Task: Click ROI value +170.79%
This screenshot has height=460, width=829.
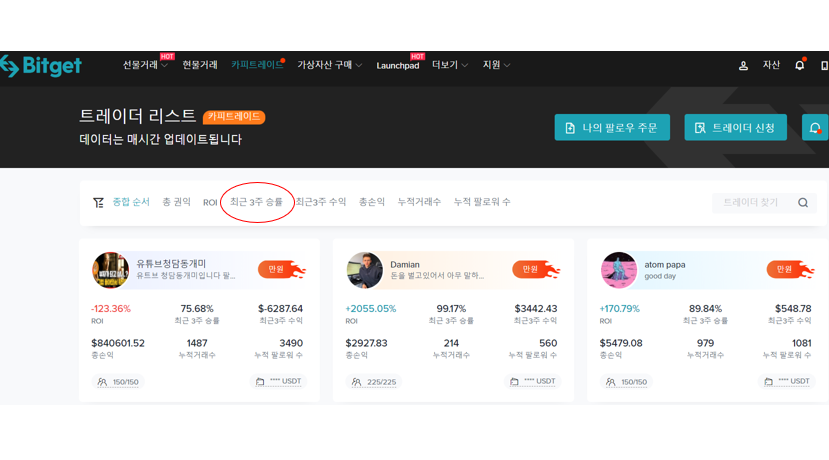Action: click(620, 309)
